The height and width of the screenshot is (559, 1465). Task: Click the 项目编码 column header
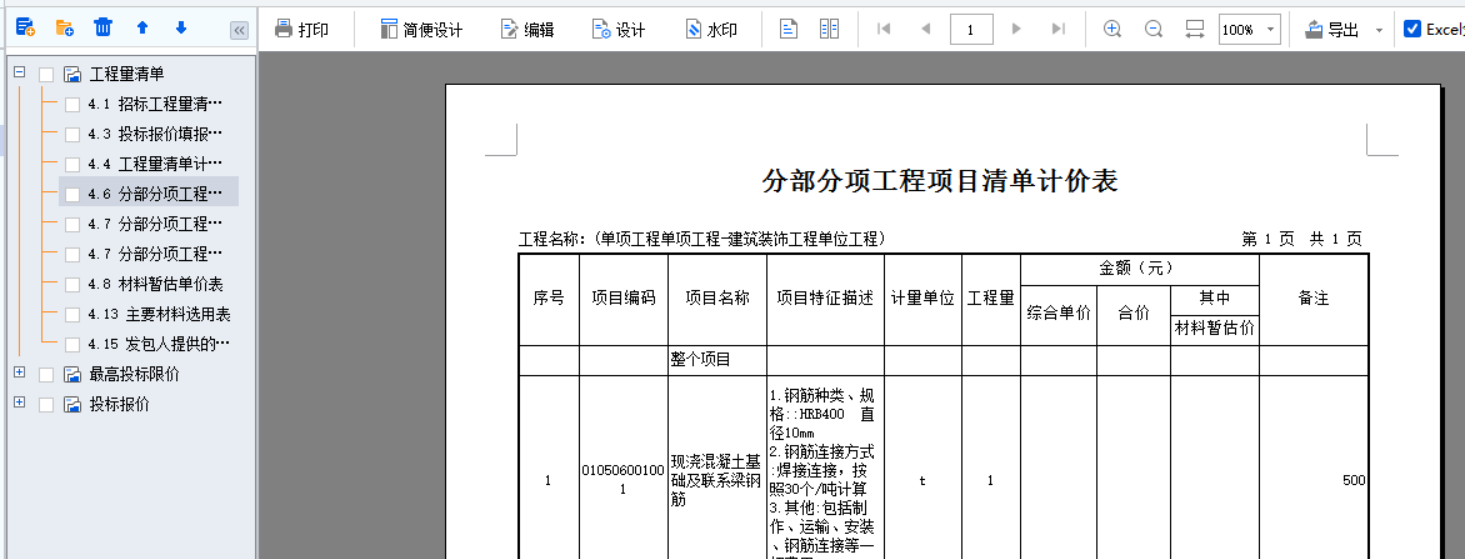(623, 298)
